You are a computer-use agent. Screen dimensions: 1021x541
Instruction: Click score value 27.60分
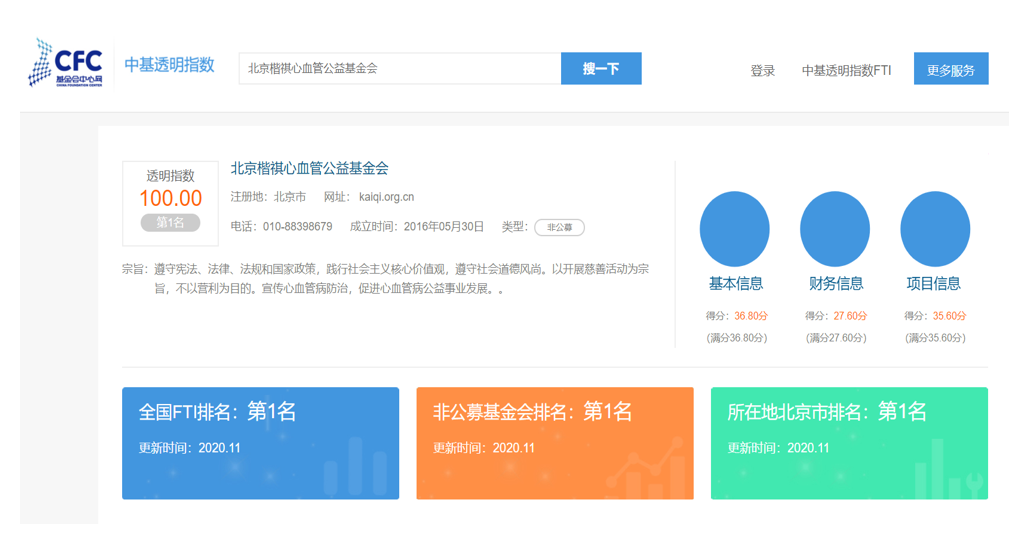[x=850, y=316]
